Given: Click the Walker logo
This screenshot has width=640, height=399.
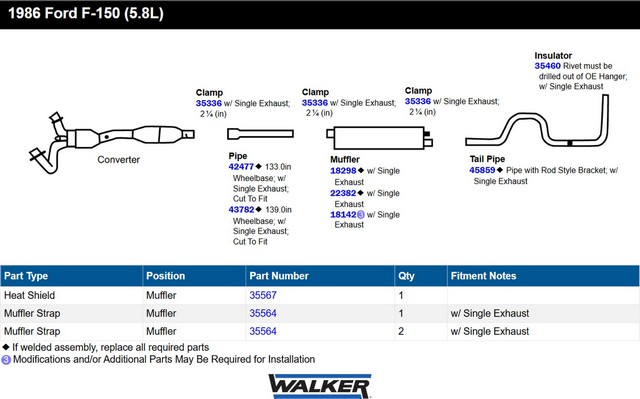Looking at the screenshot, I should [320, 386].
